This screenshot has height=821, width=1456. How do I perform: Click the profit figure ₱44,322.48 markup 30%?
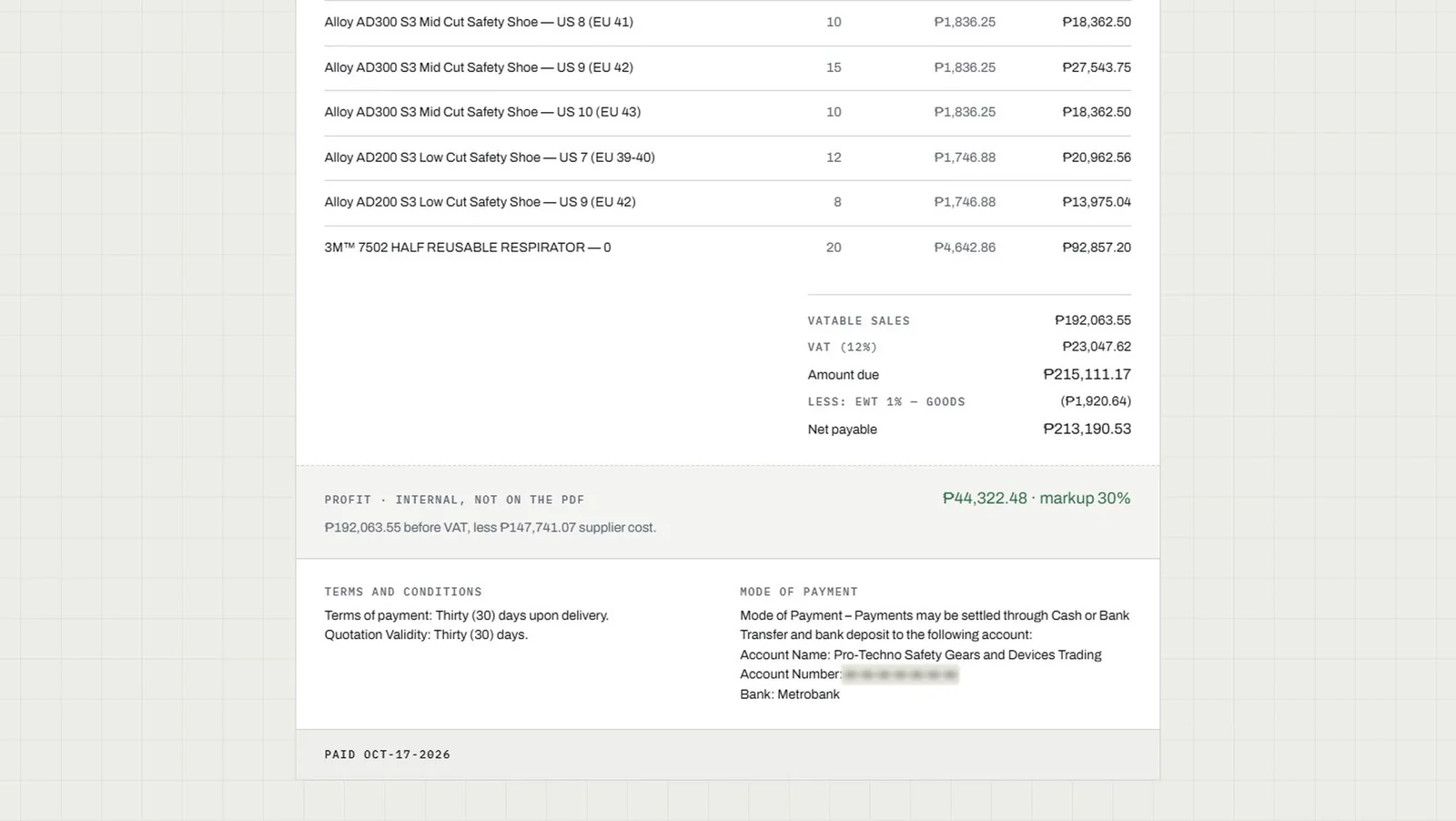1036,498
